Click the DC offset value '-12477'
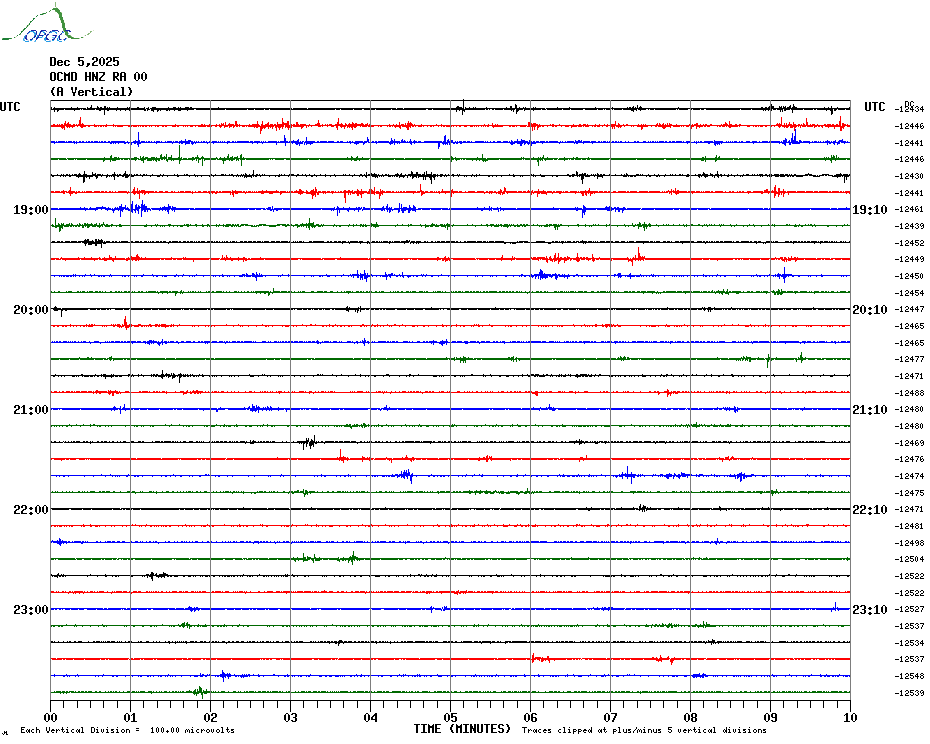 click(x=909, y=360)
